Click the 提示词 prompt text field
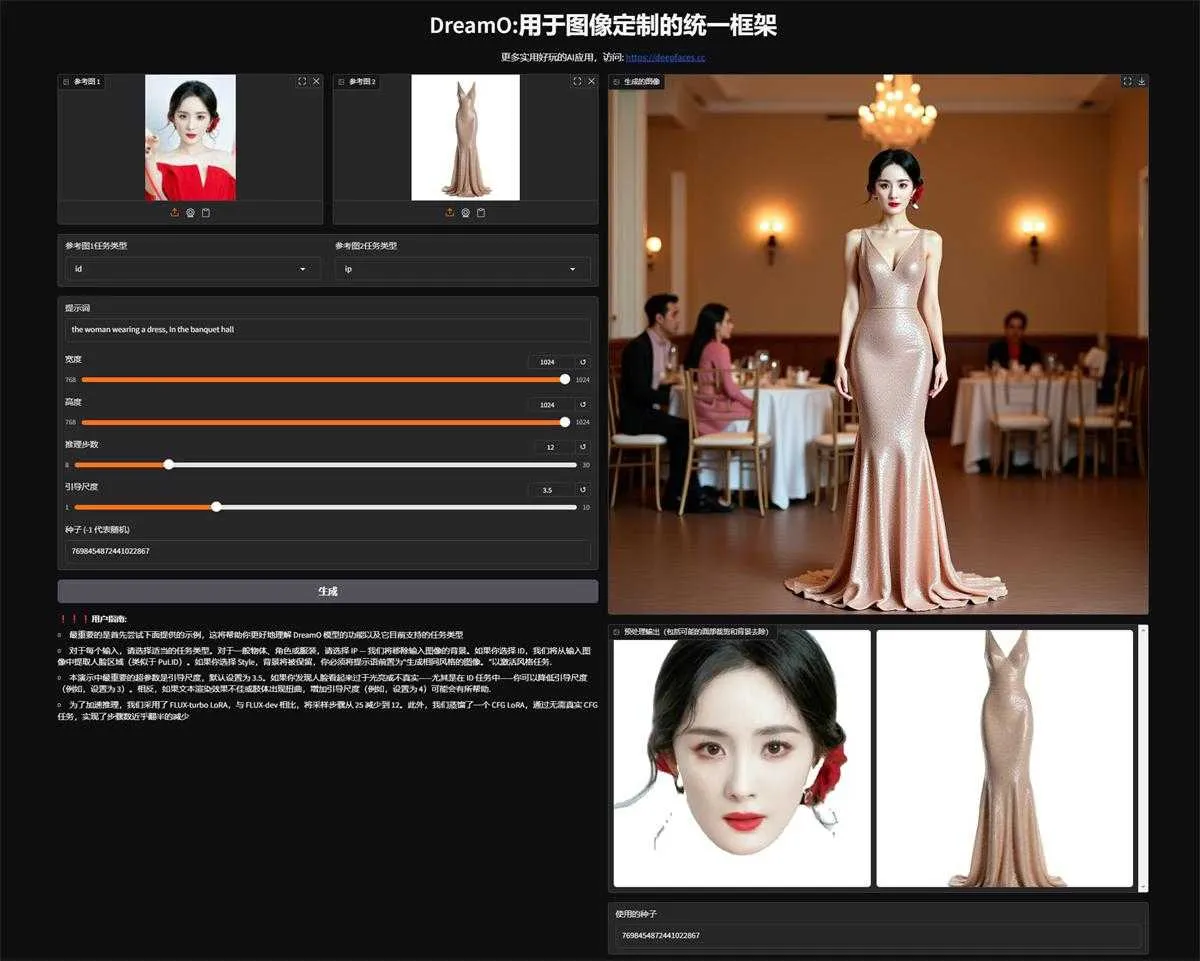Image resolution: width=1200 pixels, height=961 pixels. (x=327, y=329)
